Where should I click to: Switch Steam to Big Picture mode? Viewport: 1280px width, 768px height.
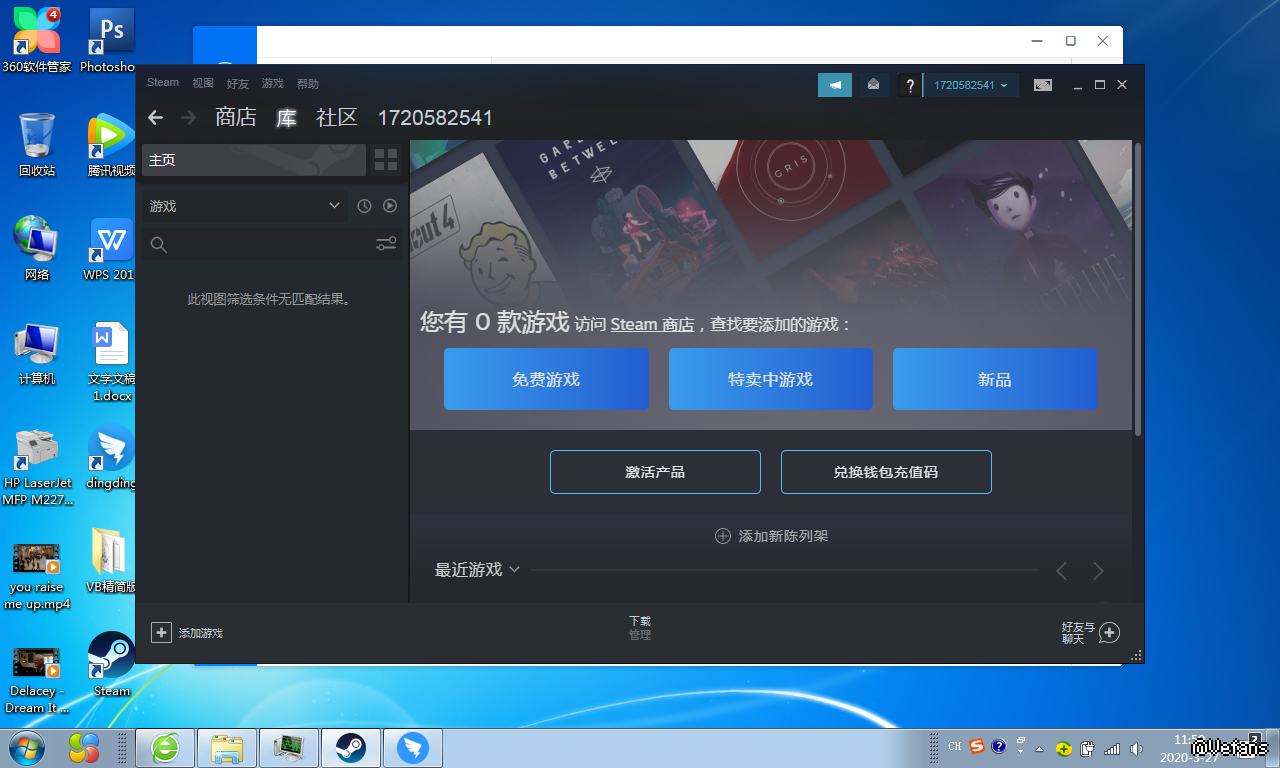click(1043, 85)
